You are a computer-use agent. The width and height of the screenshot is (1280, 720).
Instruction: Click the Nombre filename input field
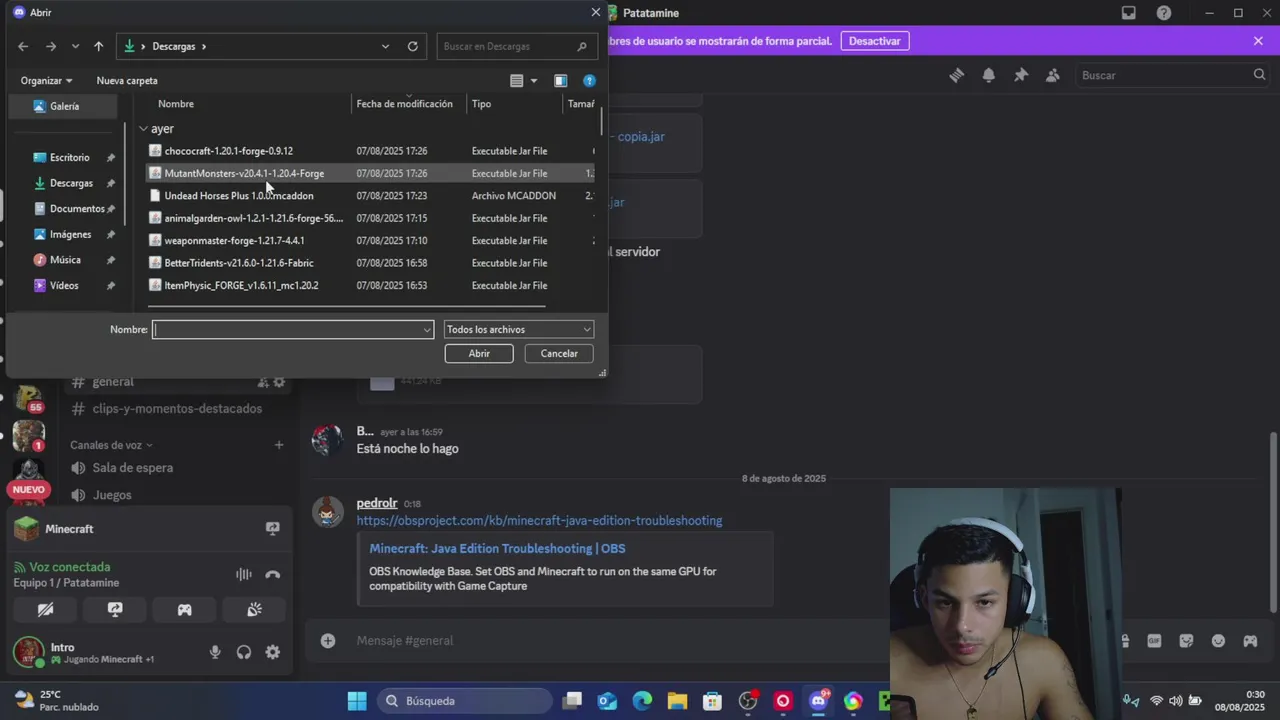point(286,329)
